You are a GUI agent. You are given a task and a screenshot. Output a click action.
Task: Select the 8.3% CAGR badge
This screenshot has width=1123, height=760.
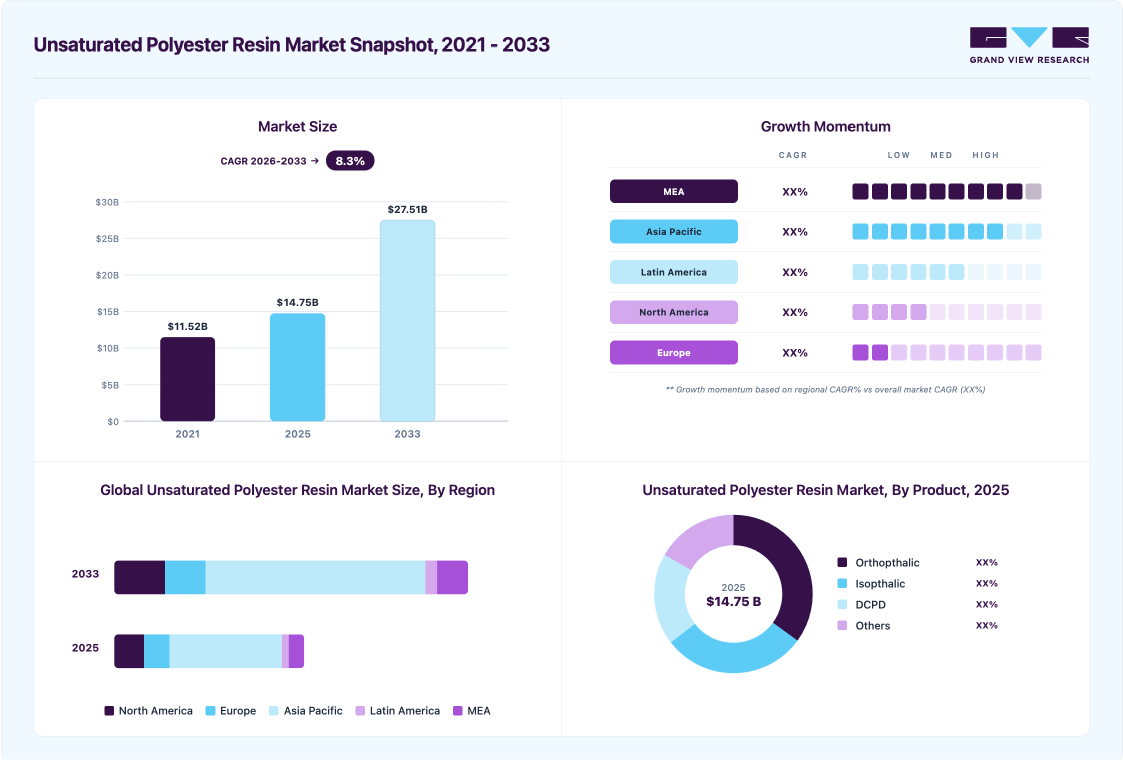(350, 160)
